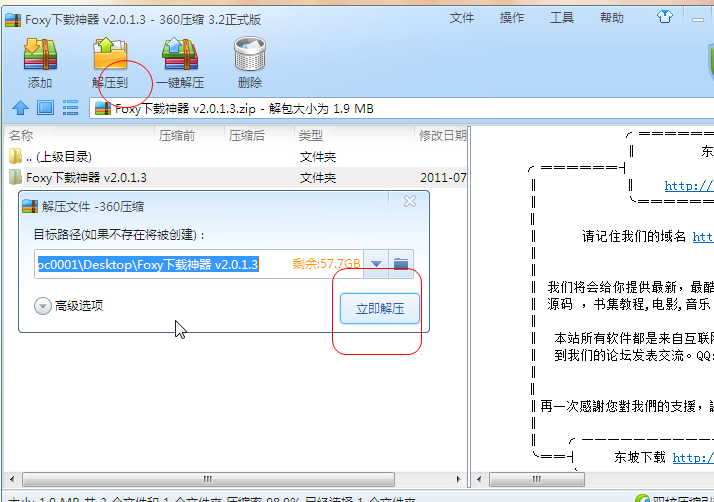Click file list scrollbar left arrow
Screen dimensions: 714x502
tap(12, 479)
